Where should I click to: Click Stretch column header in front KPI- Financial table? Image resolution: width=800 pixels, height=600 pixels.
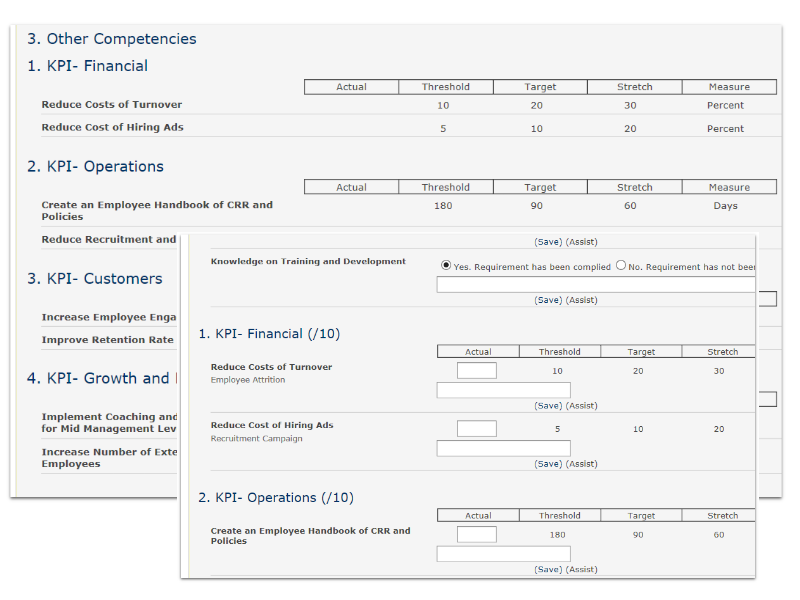719,352
